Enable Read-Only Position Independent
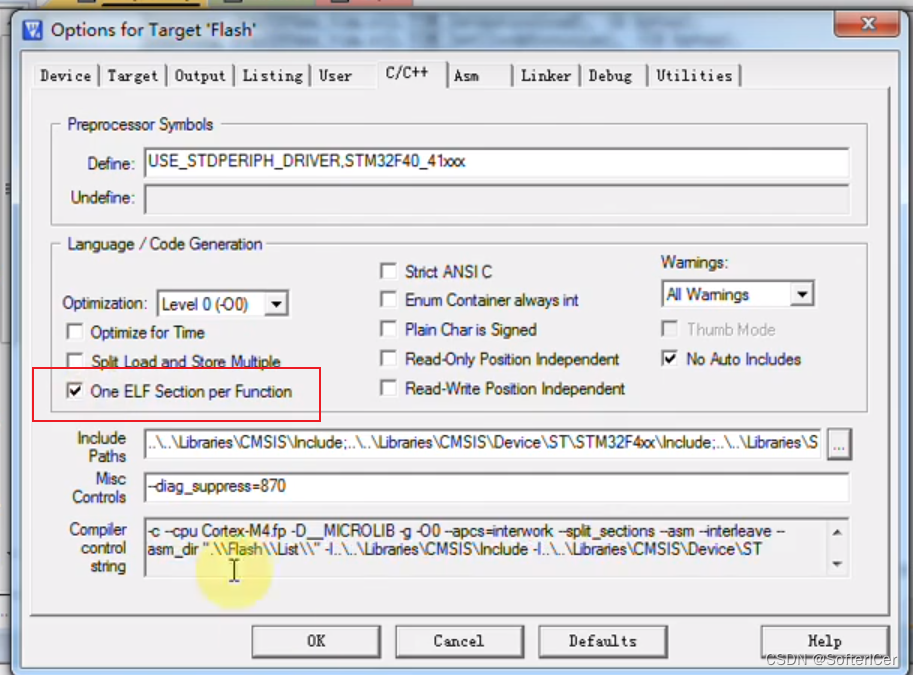This screenshot has height=675, width=913. [388, 359]
